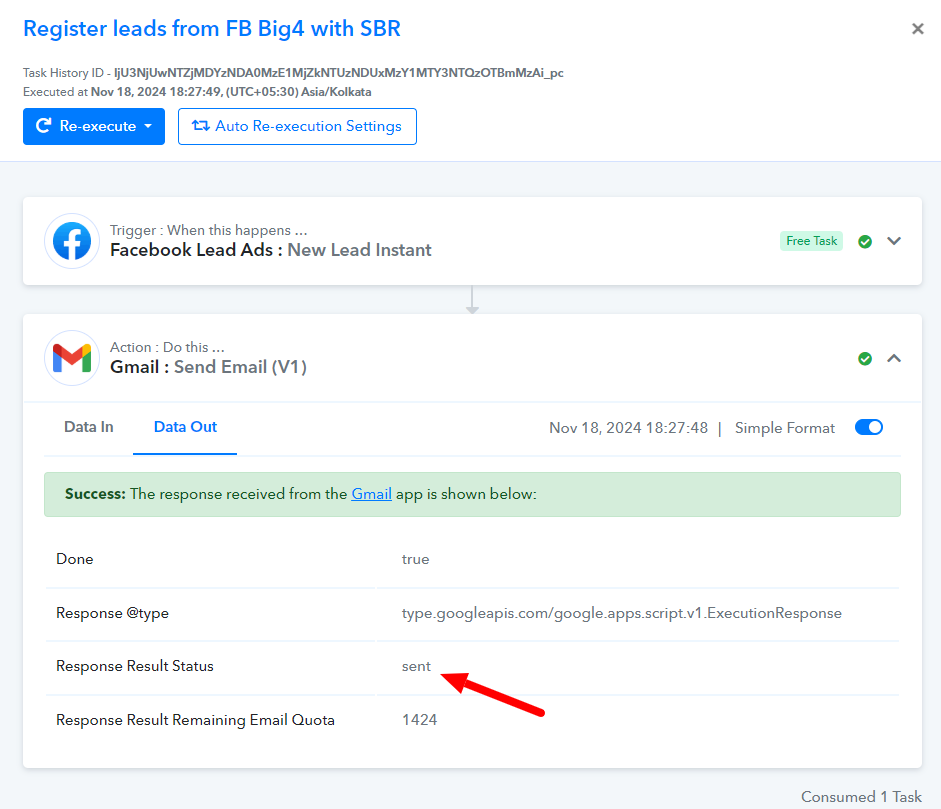
Task: Toggle the Simple Format switch
Action: (x=868, y=427)
